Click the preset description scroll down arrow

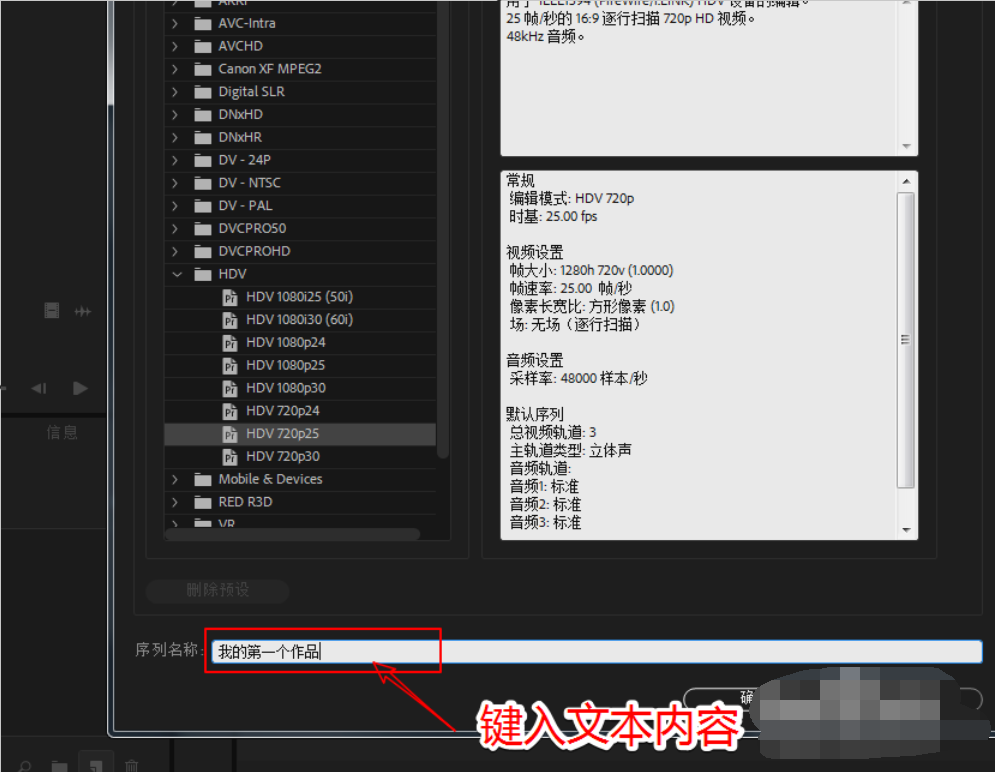[x=906, y=147]
